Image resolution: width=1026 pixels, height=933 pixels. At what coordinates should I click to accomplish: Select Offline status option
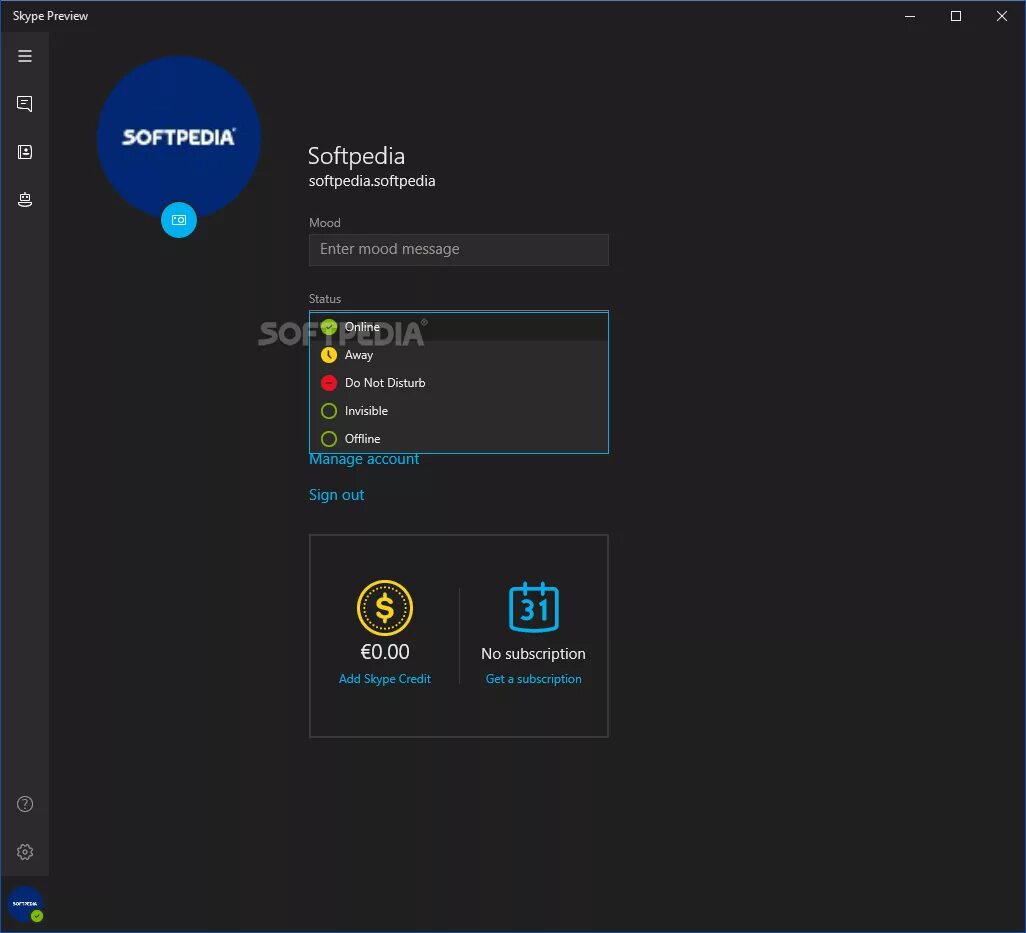pyautogui.click(x=459, y=438)
